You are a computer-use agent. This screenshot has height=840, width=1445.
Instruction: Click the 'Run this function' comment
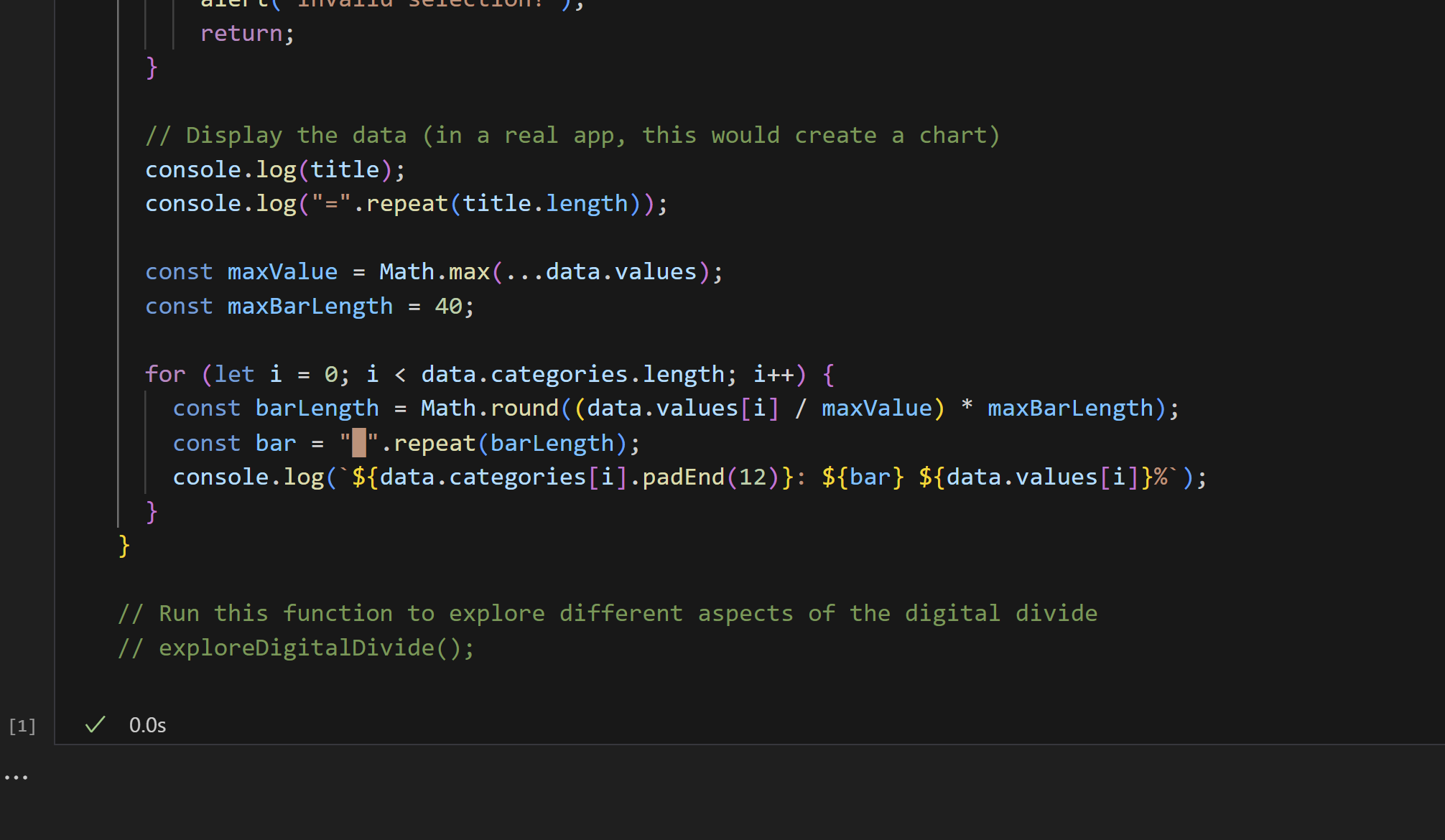coord(607,614)
